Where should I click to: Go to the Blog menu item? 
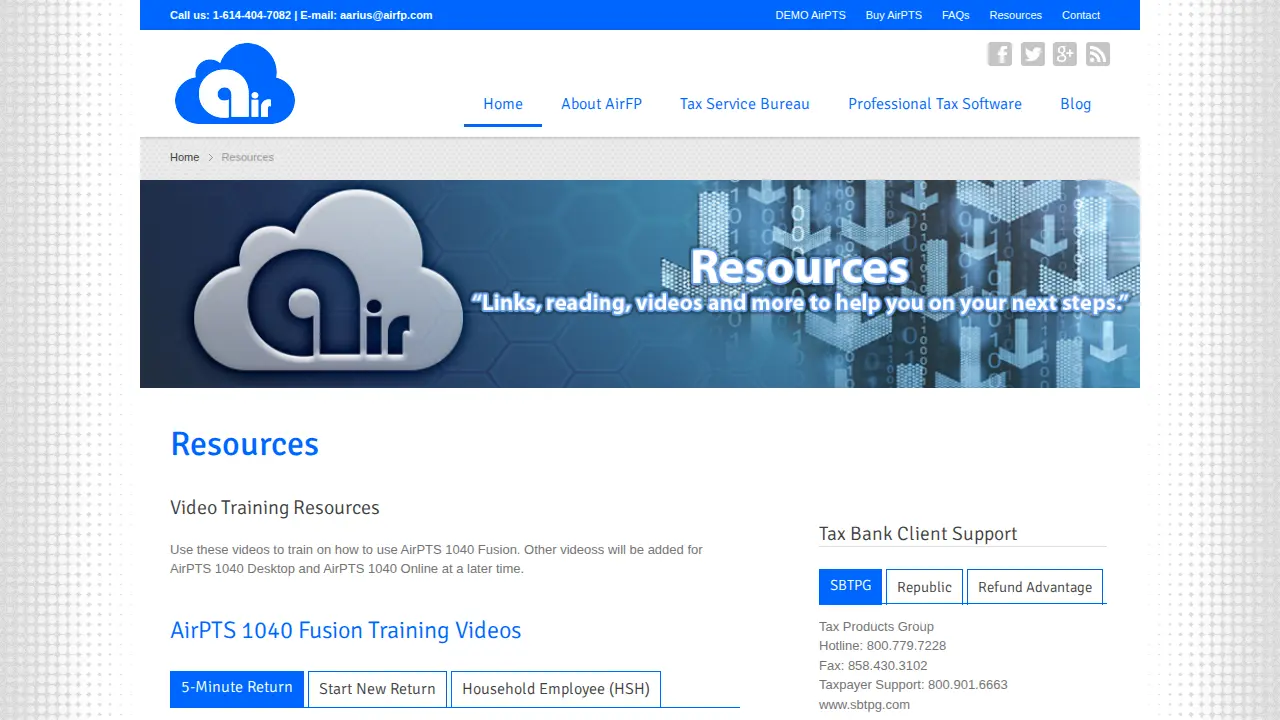tap(1076, 104)
